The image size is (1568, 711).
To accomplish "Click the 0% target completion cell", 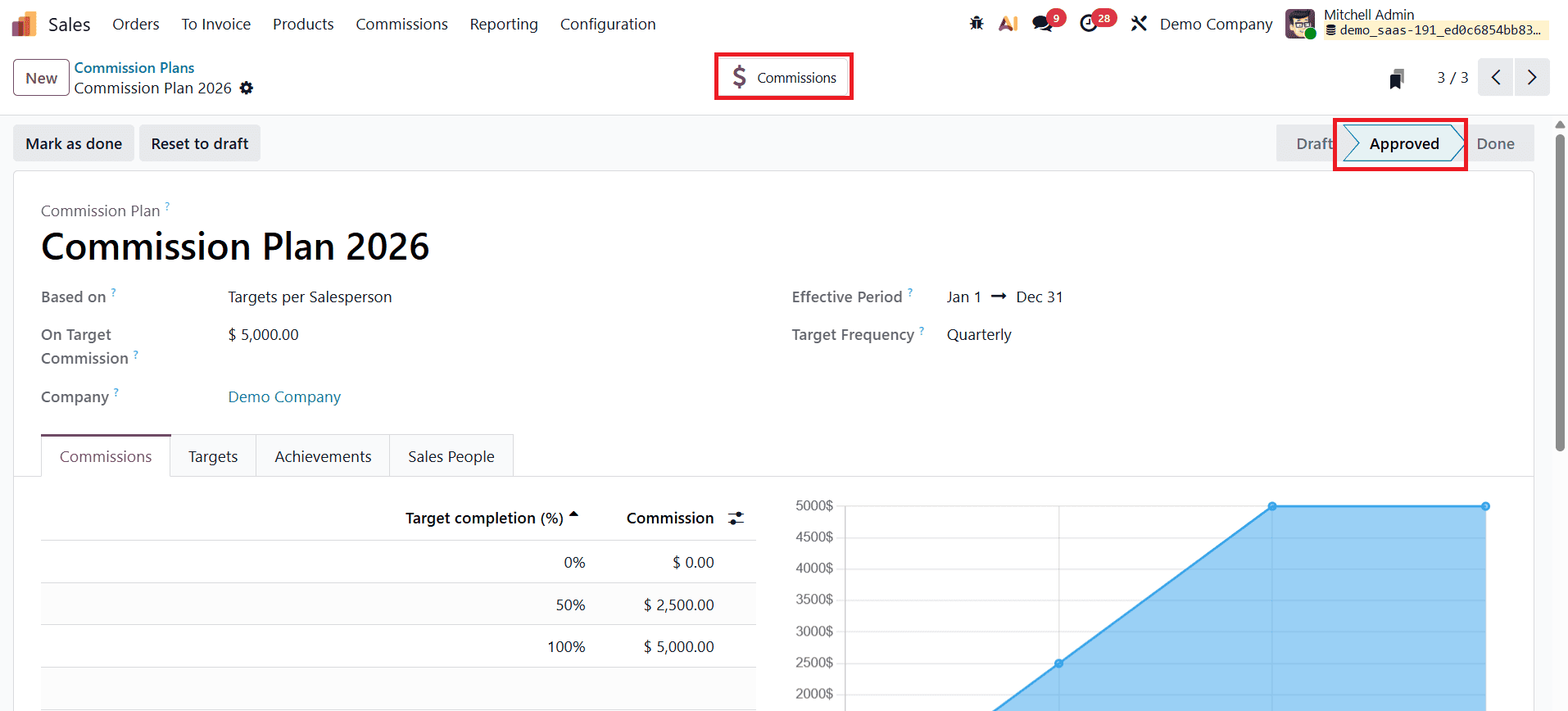I will coord(574,562).
